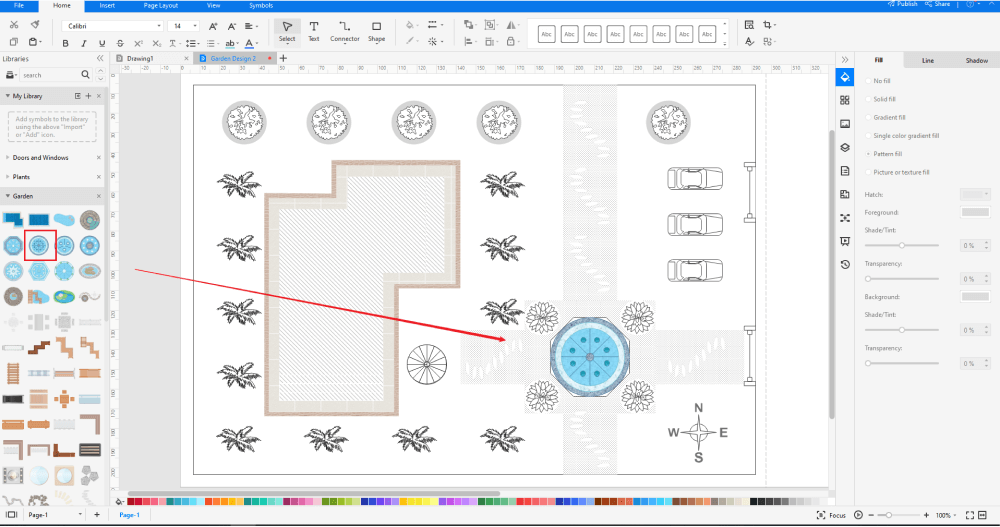
Task: Add a new page with plus button
Action: pyautogui.click(x=97, y=515)
